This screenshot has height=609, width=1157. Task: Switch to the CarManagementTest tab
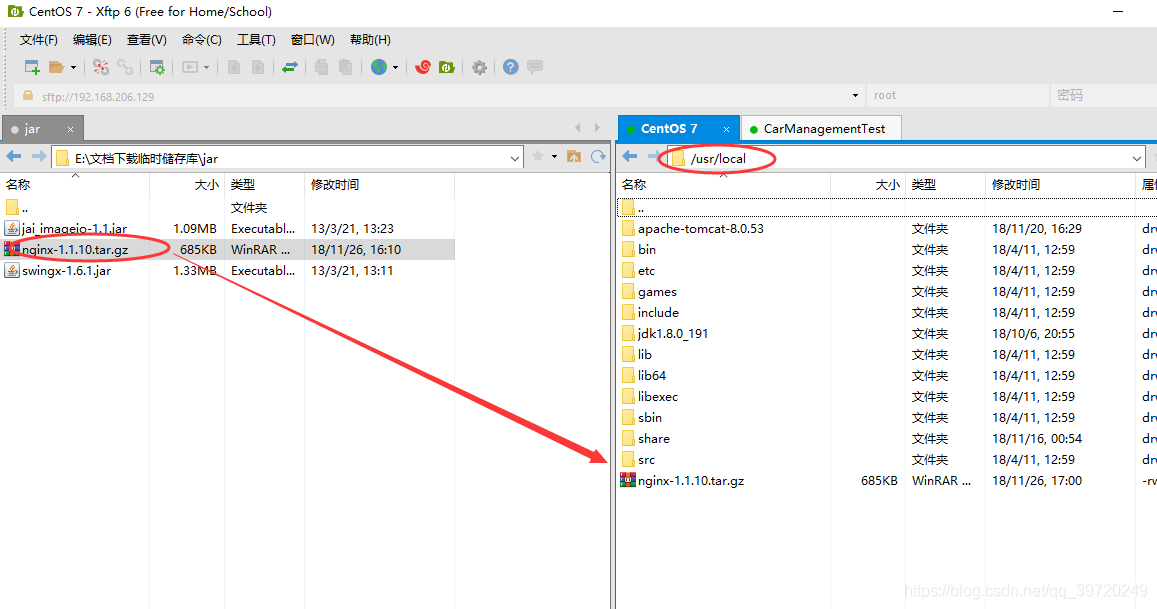[x=821, y=128]
